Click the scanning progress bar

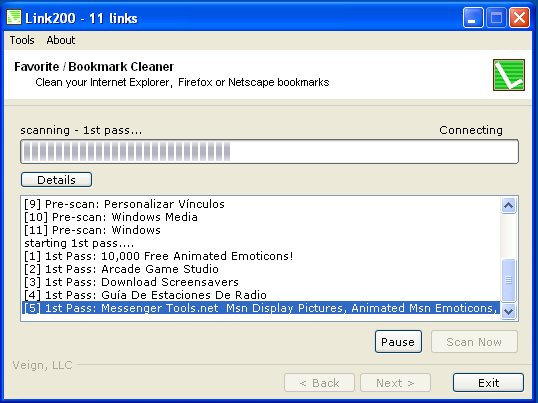[x=269, y=151]
